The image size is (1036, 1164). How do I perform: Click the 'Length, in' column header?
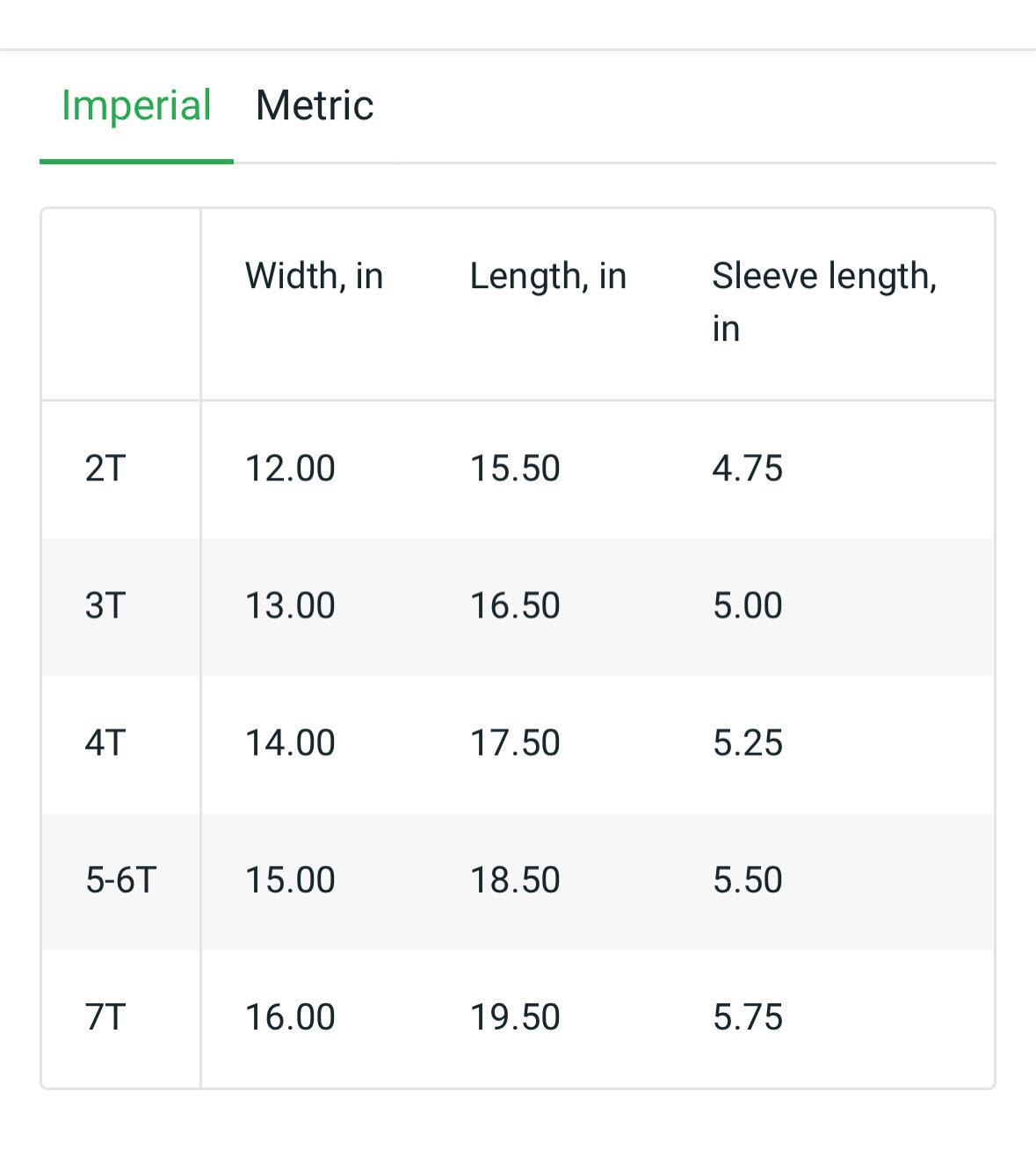(x=547, y=276)
